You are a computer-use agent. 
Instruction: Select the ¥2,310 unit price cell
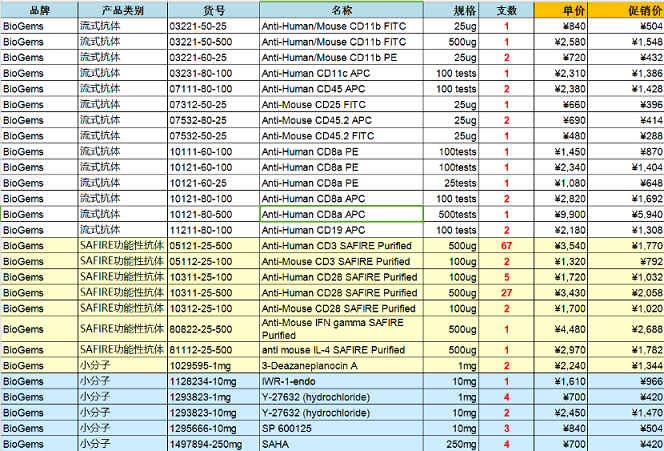[x=561, y=73]
